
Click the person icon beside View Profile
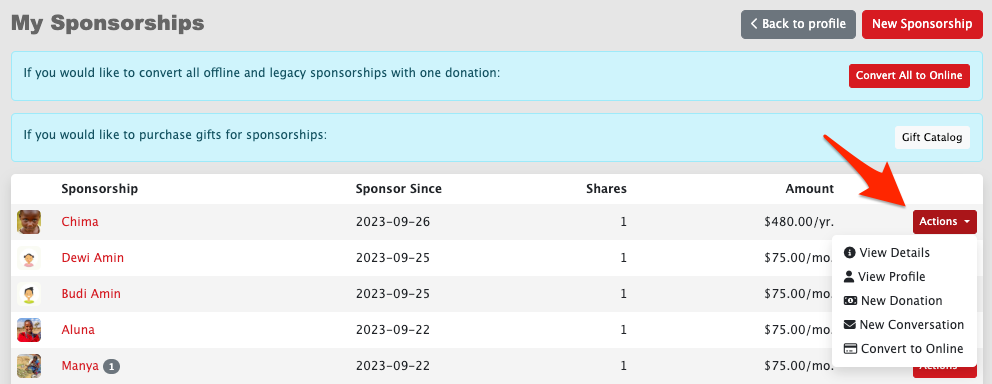point(849,276)
